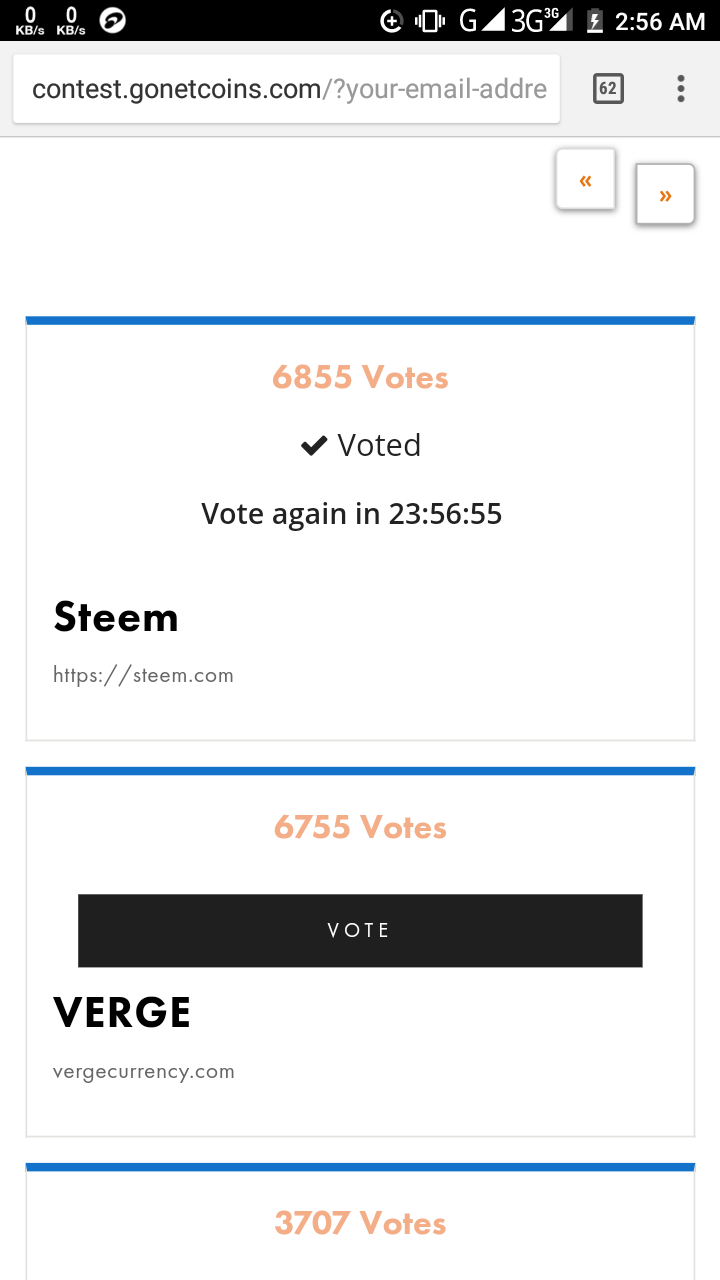Screen dimensions: 720x1280
Task: Go to previous page with « arrow
Action: click(586, 180)
